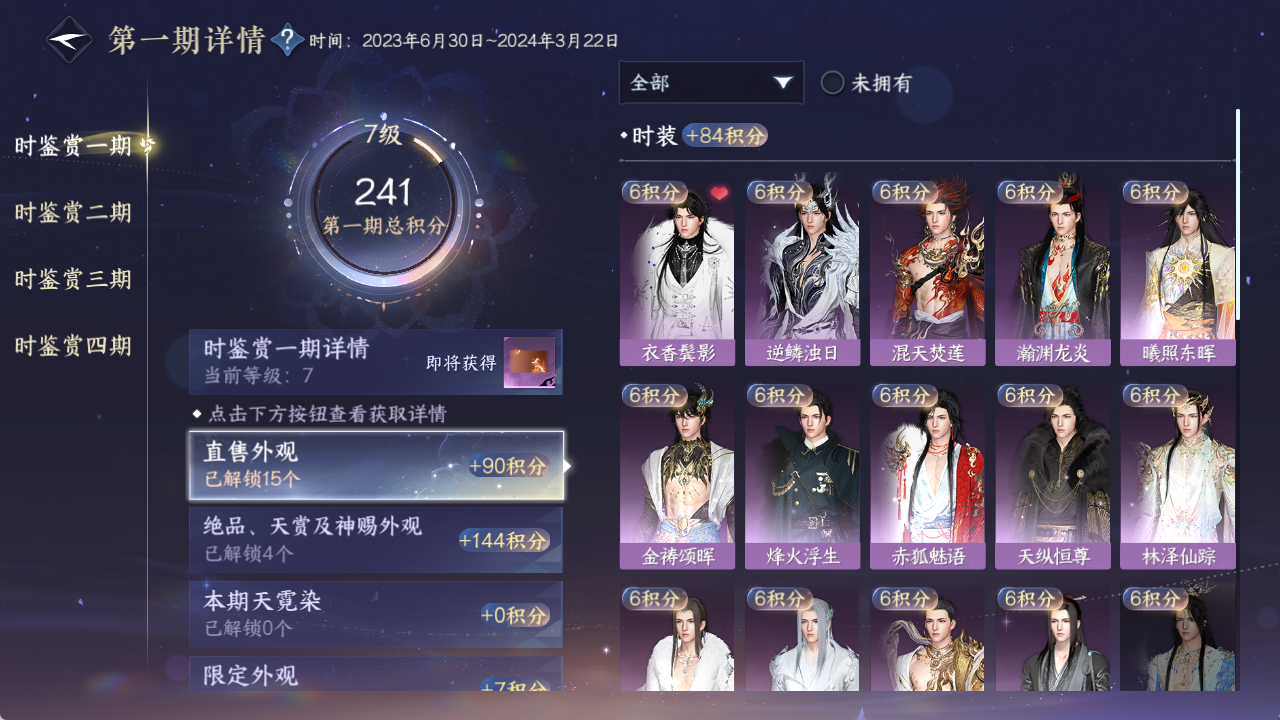Switch to 时鉴赏二期 tab
Viewport: 1280px width, 720px height.
tap(73, 212)
